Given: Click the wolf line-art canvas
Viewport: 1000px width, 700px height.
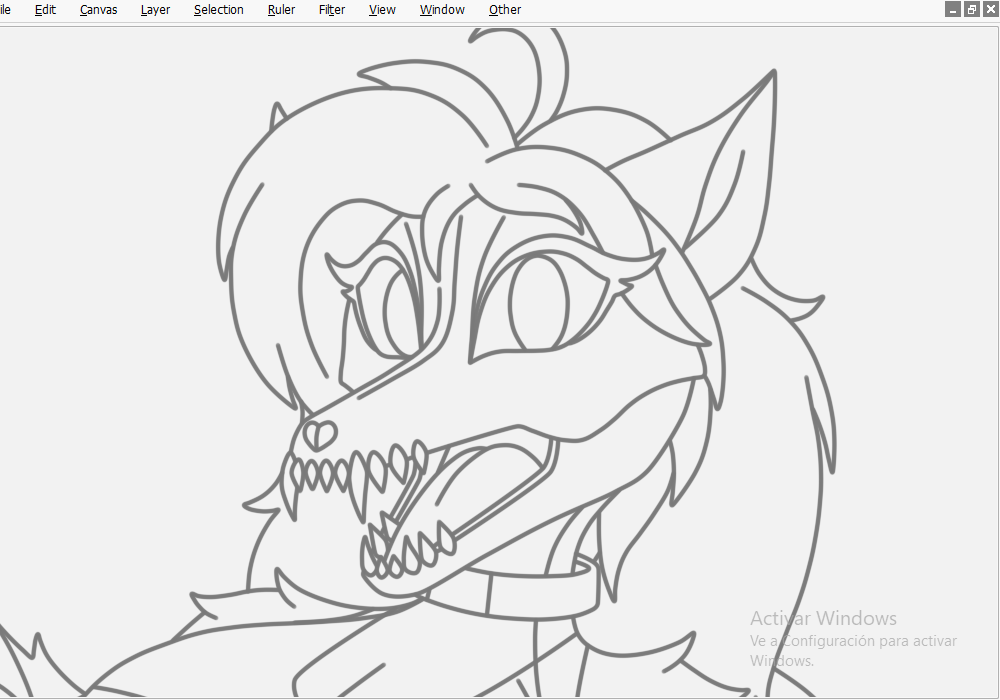Looking at the screenshot, I should (x=499, y=361).
